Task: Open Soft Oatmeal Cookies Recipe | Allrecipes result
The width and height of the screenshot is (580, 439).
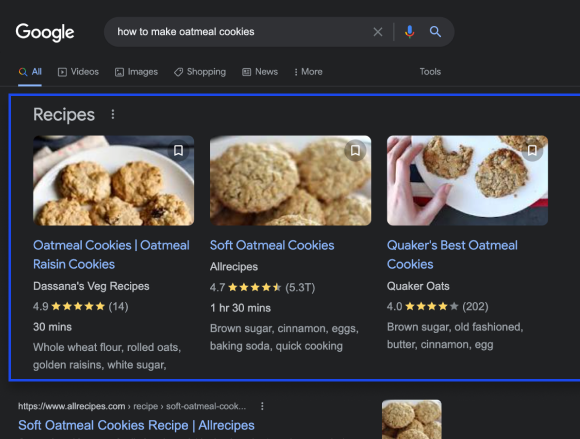Action: 136,425
